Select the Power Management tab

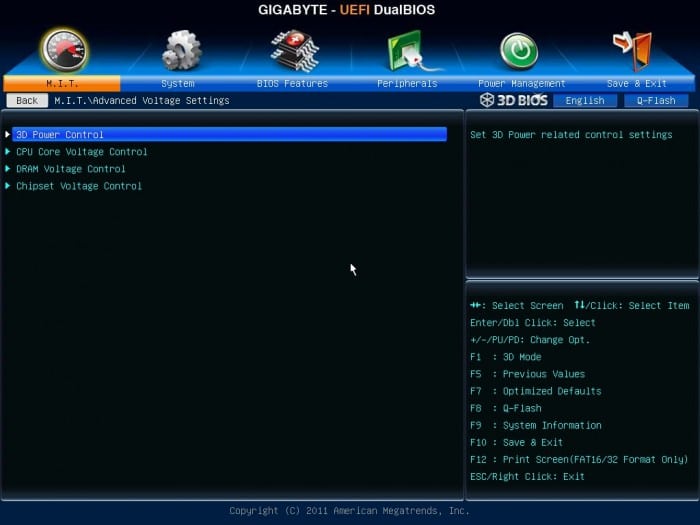[x=521, y=83]
